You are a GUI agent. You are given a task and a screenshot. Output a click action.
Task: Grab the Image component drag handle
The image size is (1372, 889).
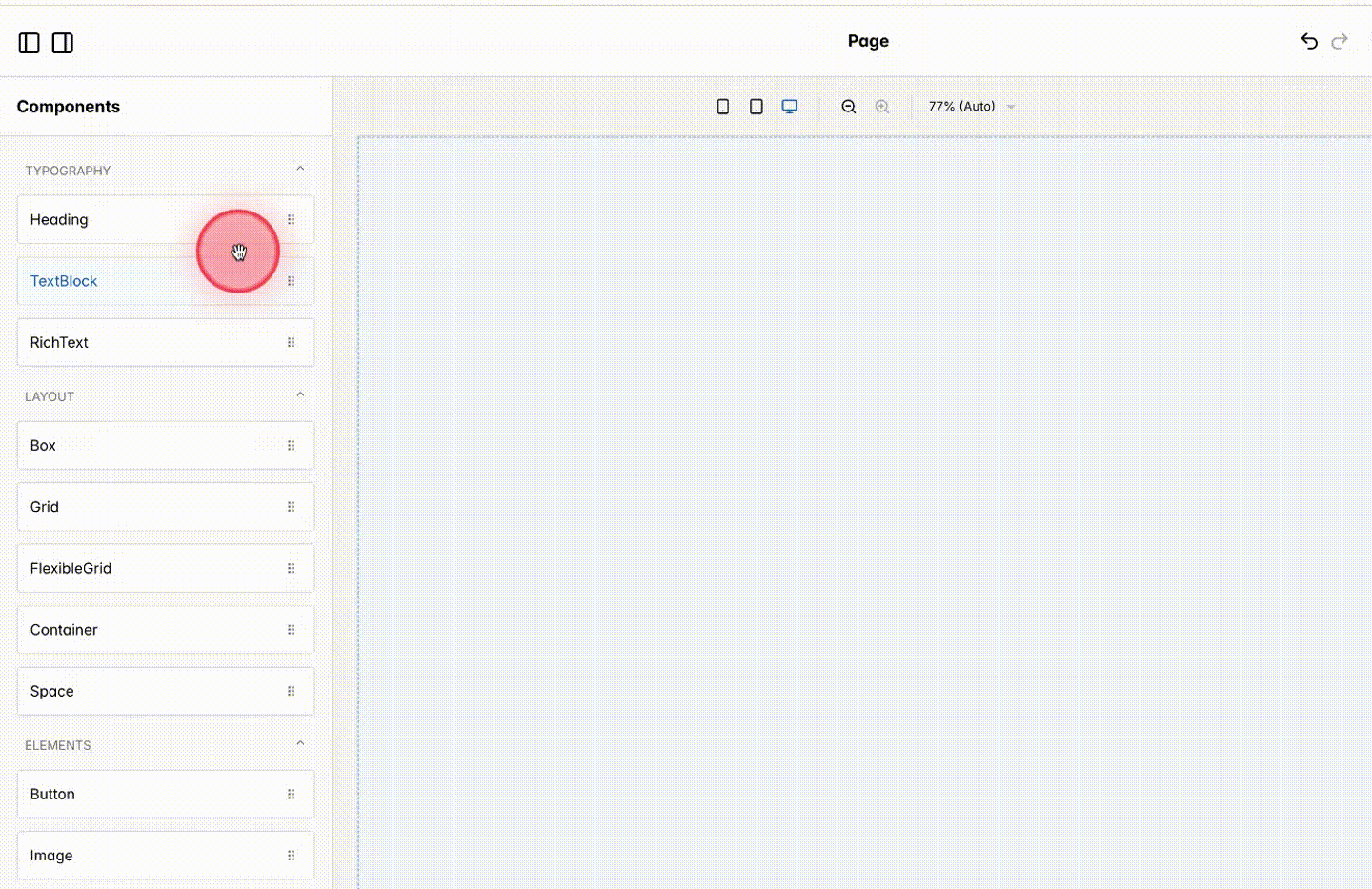(x=291, y=855)
